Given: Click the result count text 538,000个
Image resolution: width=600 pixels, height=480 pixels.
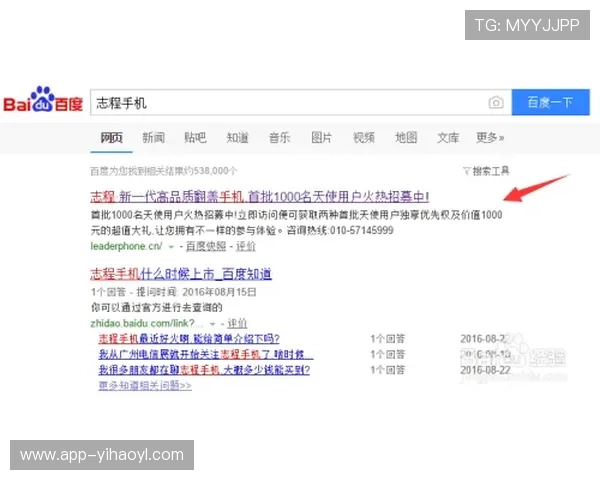Looking at the screenshot, I should pyautogui.click(x=215, y=171).
